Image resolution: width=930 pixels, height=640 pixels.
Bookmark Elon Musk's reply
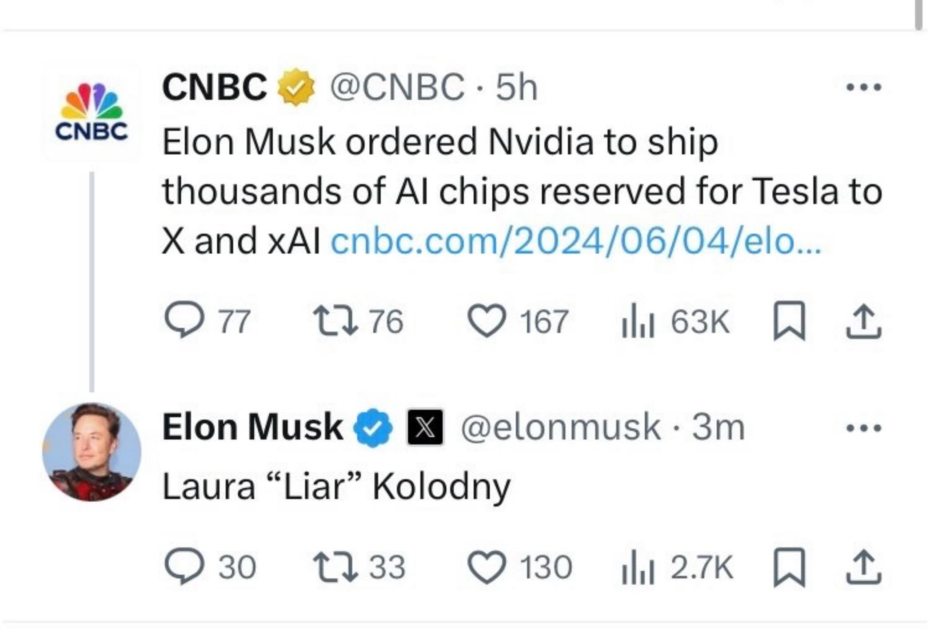(x=789, y=568)
